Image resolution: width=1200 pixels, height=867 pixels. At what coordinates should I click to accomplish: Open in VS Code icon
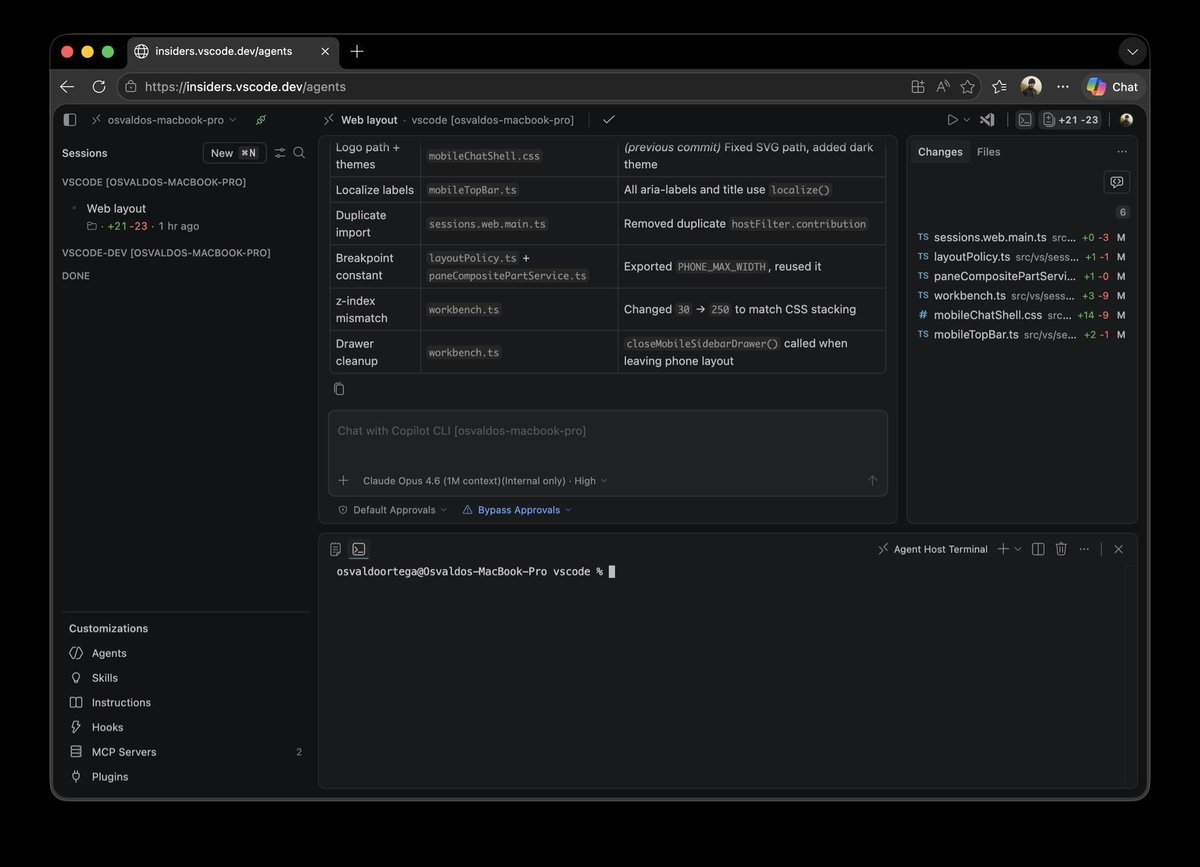coord(987,120)
